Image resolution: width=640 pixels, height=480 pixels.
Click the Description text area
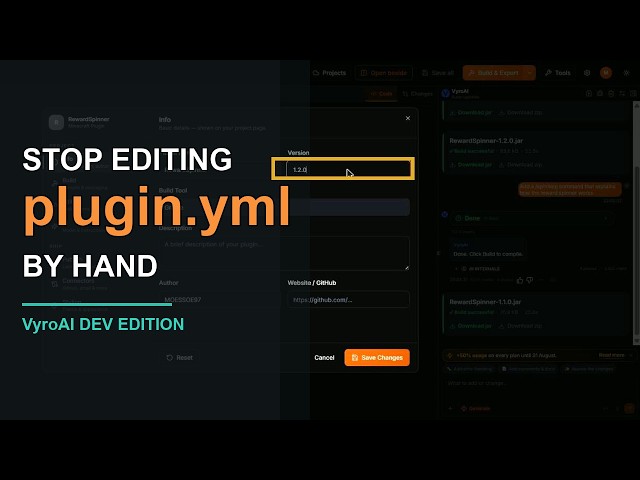(284, 253)
